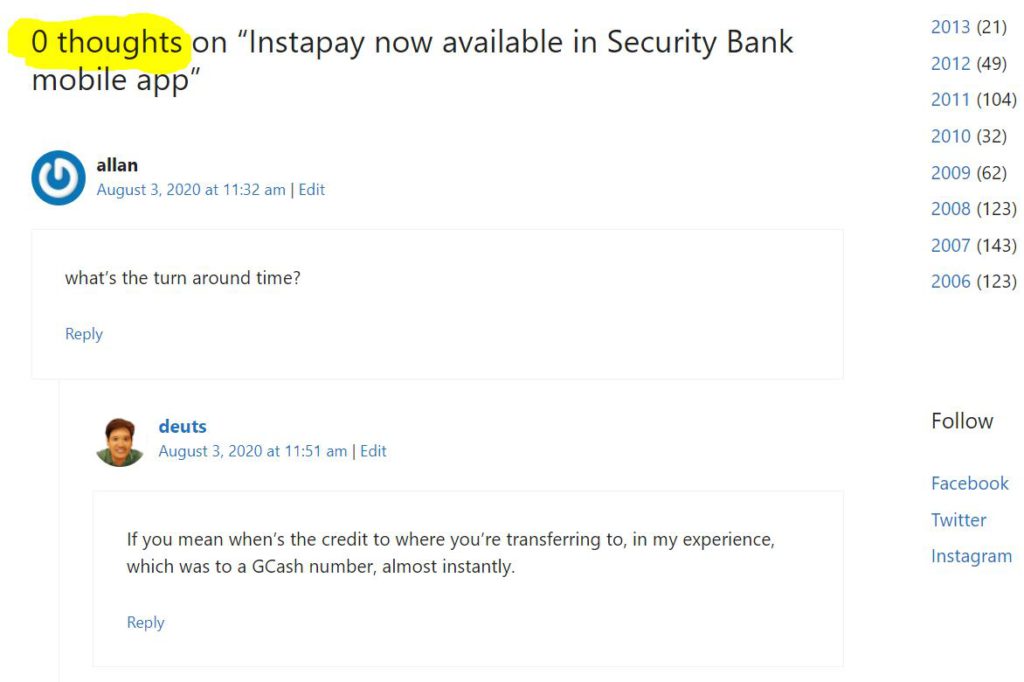This screenshot has width=1024, height=682.
Task: Follow on Facebook link
Action: (x=969, y=483)
